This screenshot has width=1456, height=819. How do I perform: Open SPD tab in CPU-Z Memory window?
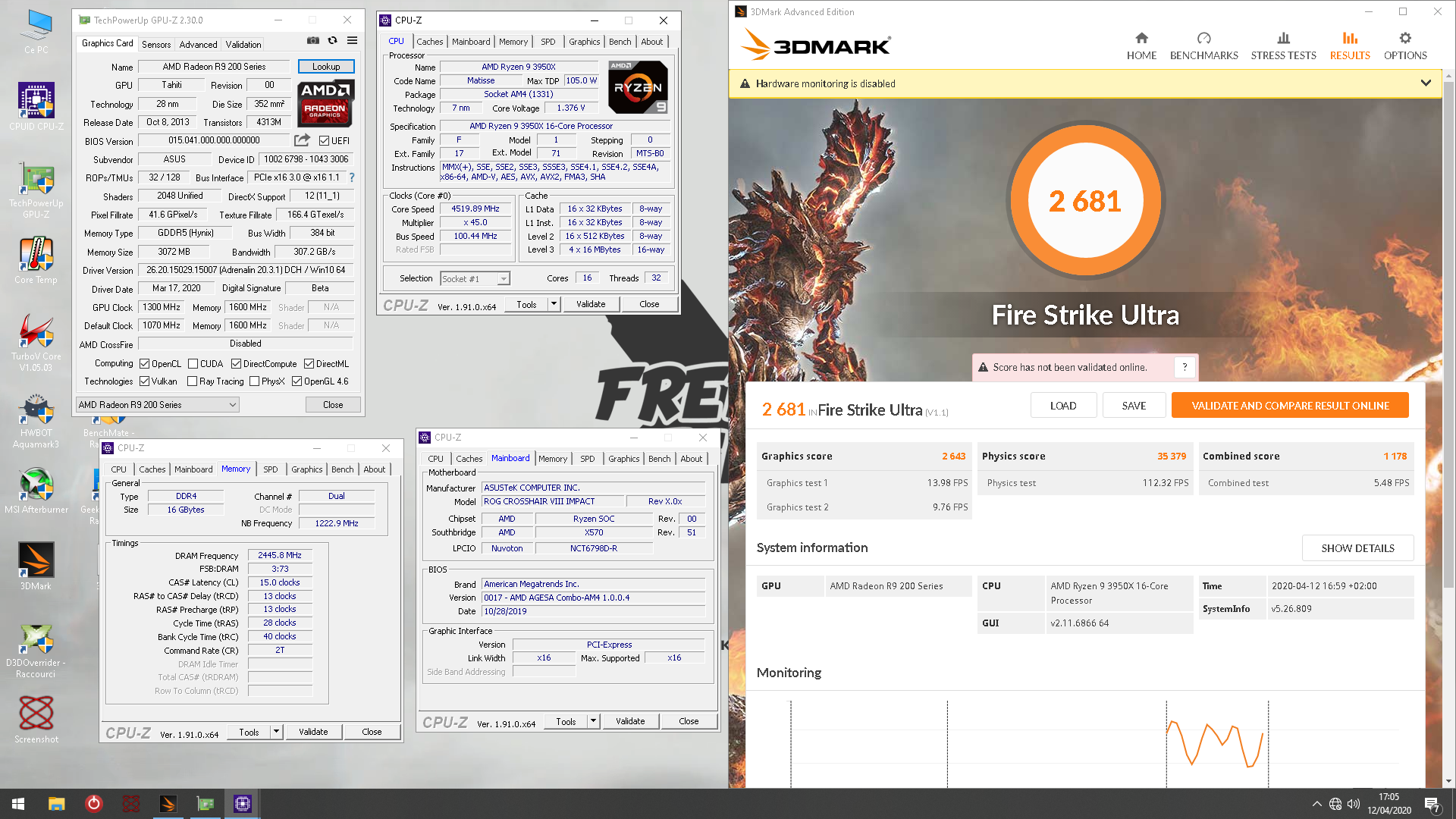point(270,469)
